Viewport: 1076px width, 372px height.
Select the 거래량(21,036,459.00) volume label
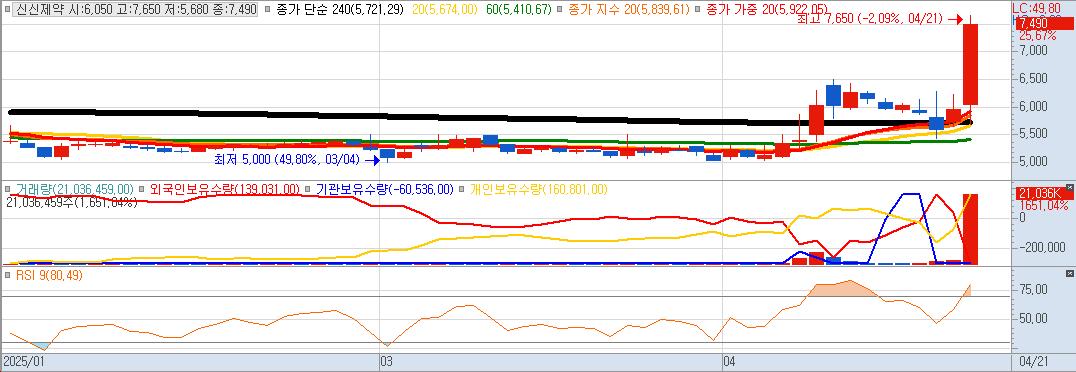coord(75,189)
